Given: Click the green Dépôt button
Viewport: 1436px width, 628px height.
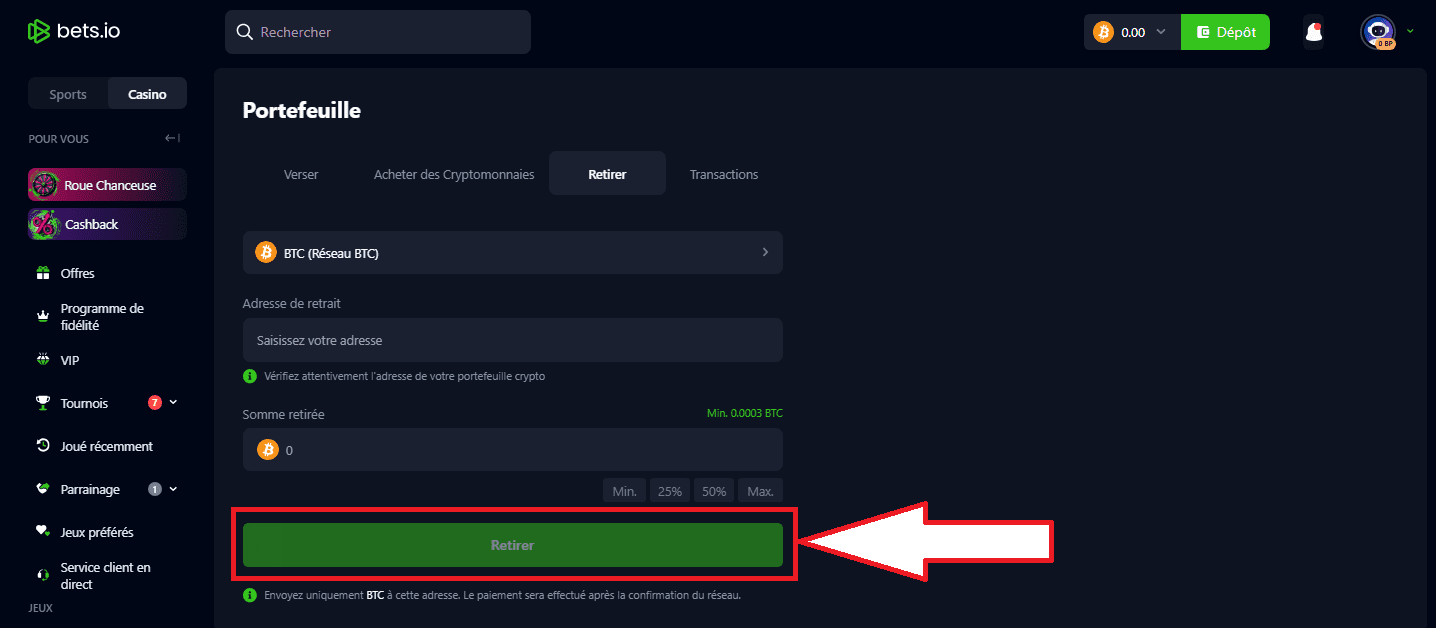Looking at the screenshot, I should [1225, 32].
